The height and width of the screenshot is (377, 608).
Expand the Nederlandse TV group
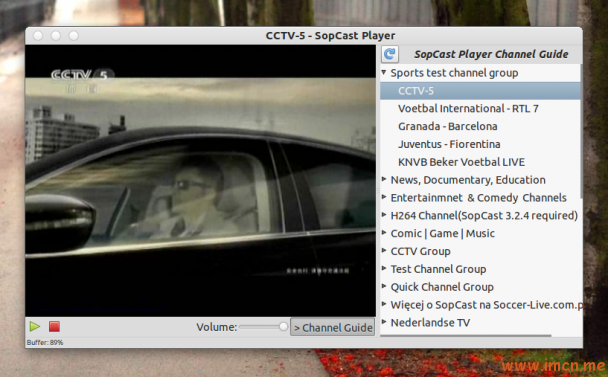[383, 322]
